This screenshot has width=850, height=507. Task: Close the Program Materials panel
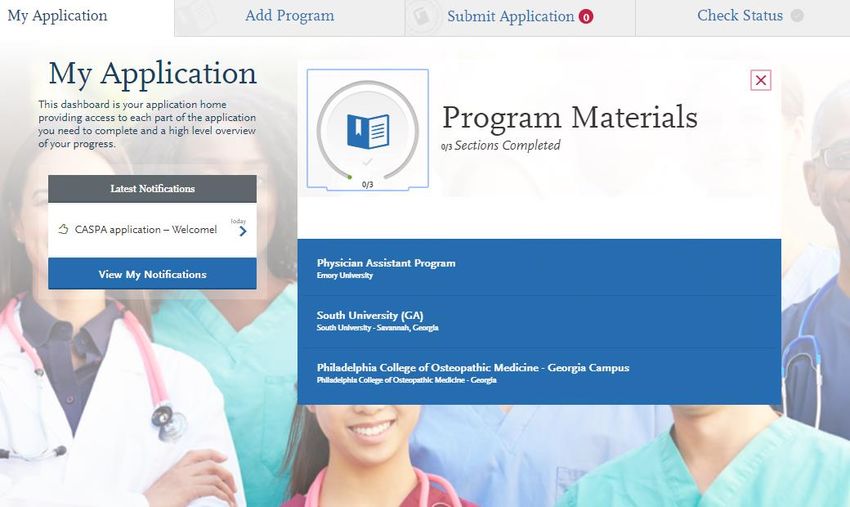(761, 80)
